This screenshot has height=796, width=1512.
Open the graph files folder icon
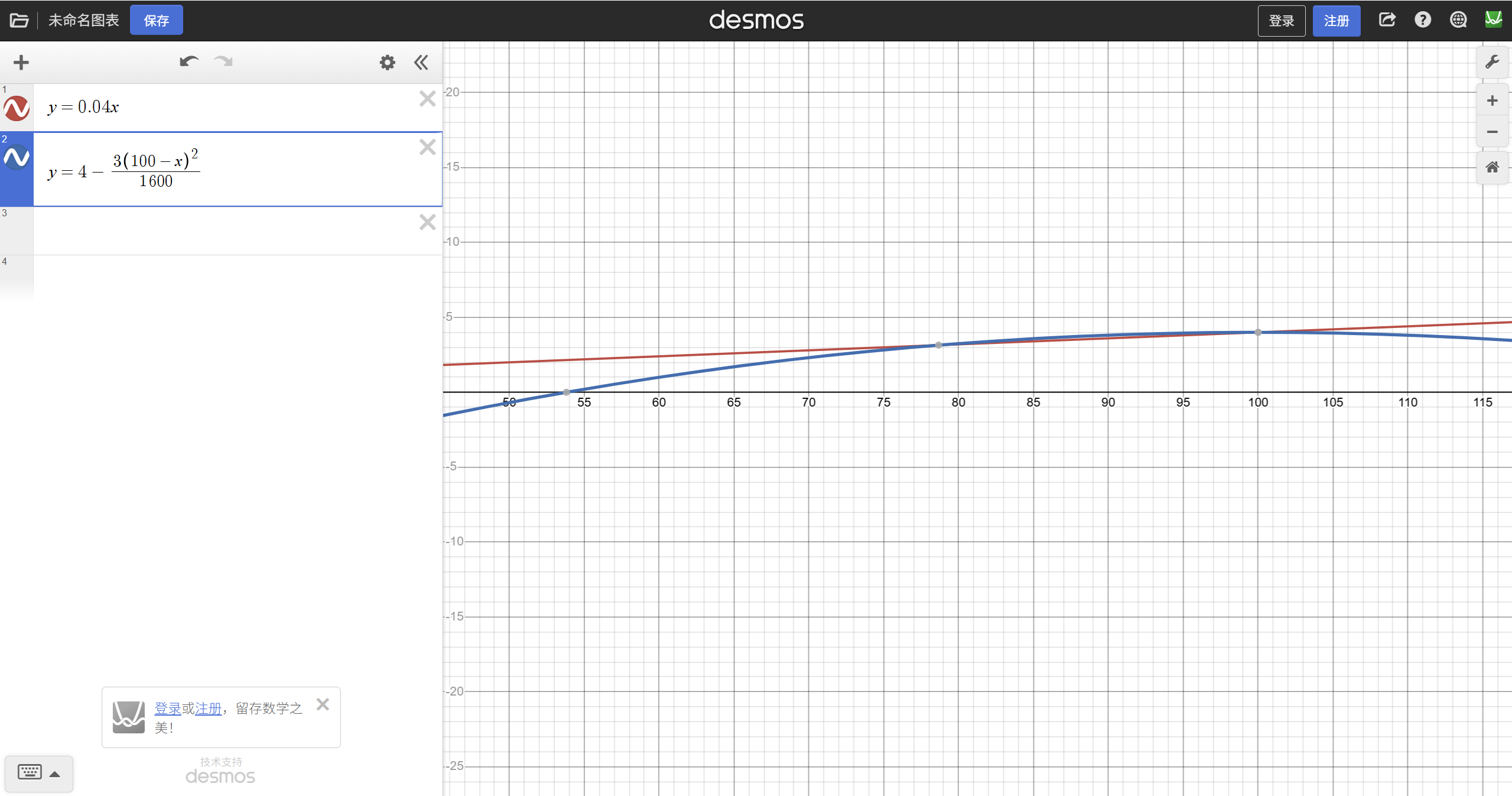click(x=19, y=21)
